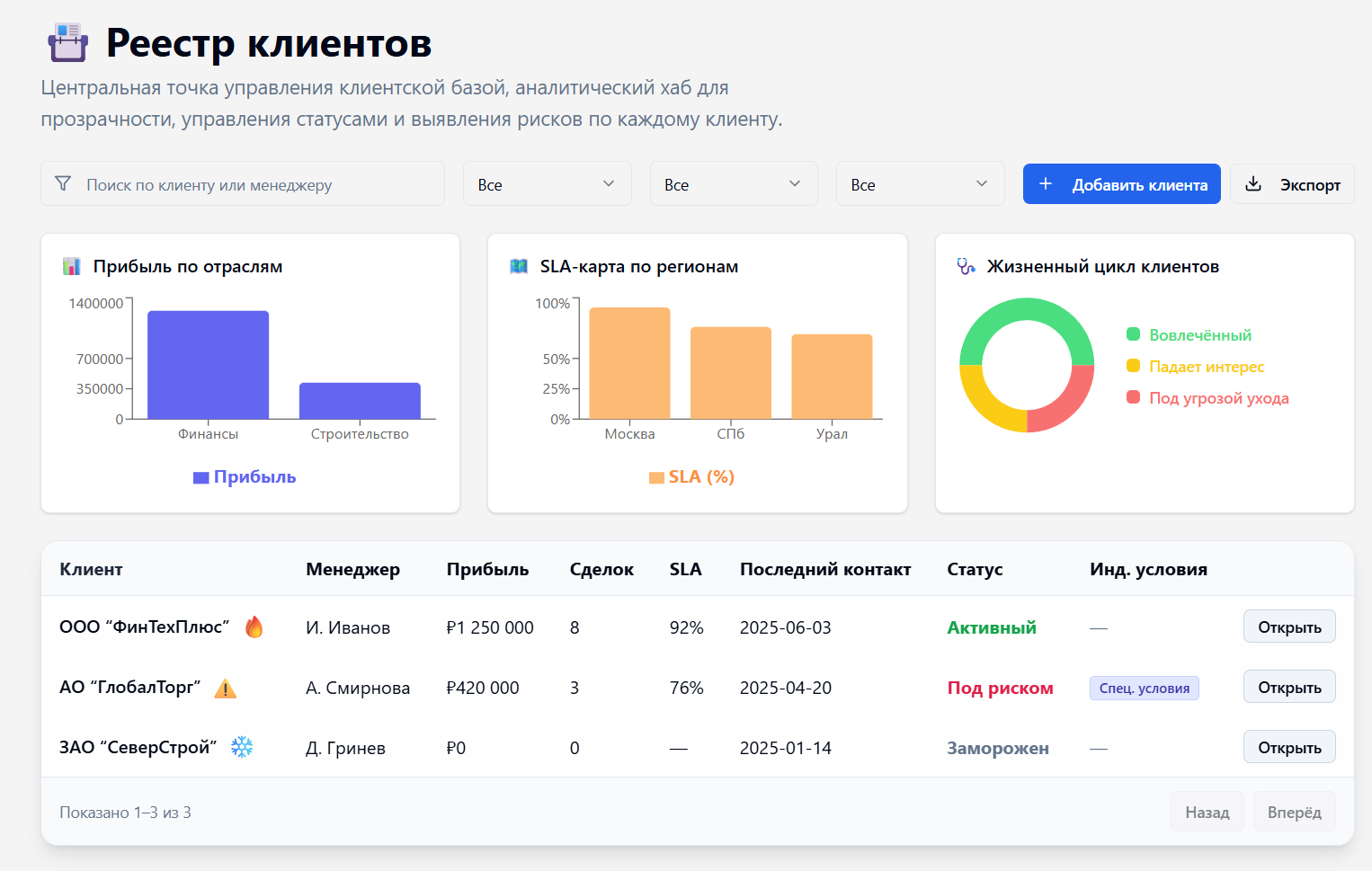
Task: Click the SLA column header in the table
Action: (685, 569)
